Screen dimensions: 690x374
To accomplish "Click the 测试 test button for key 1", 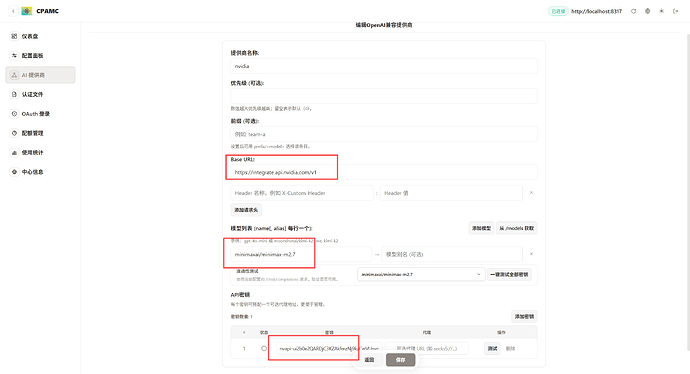I will (x=492, y=348).
